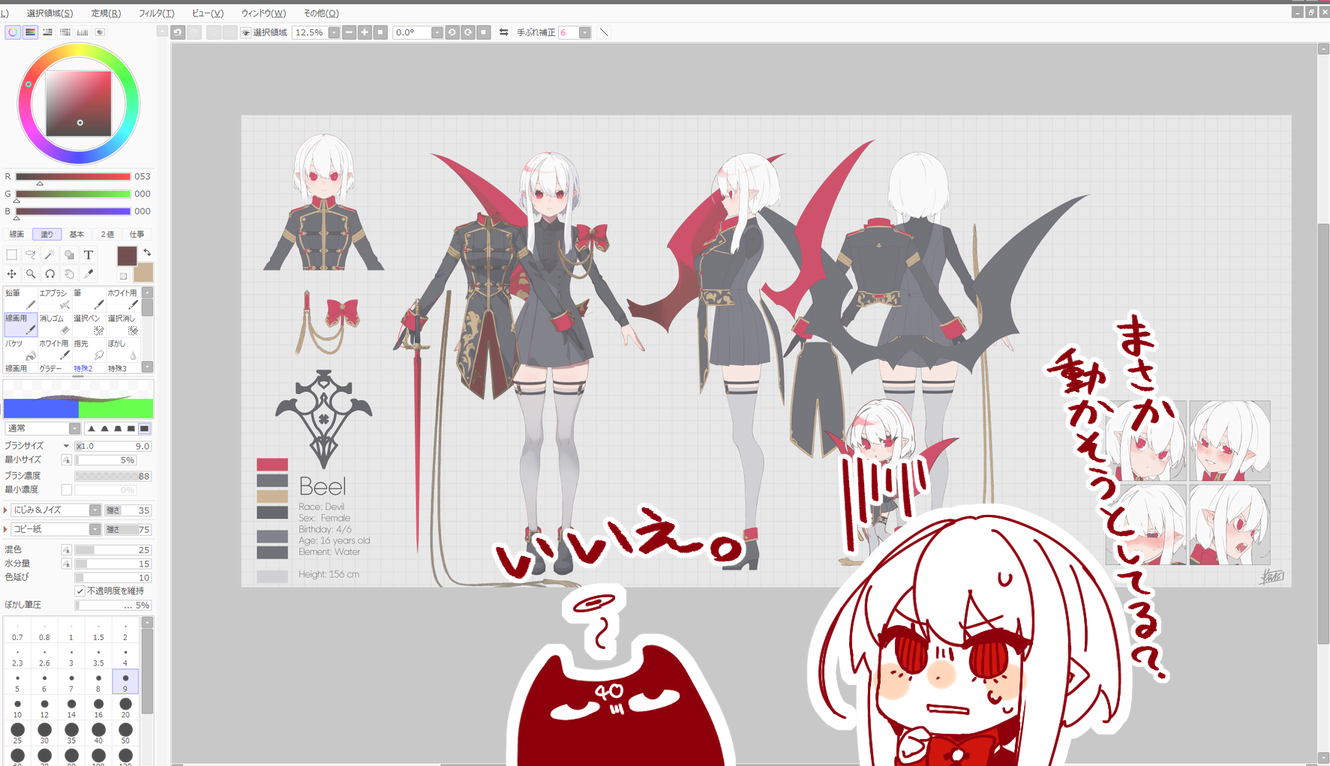The width and height of the screenshot is (1330, 766).
Task: Click zoom in plus button
Action: coord(364,33)
